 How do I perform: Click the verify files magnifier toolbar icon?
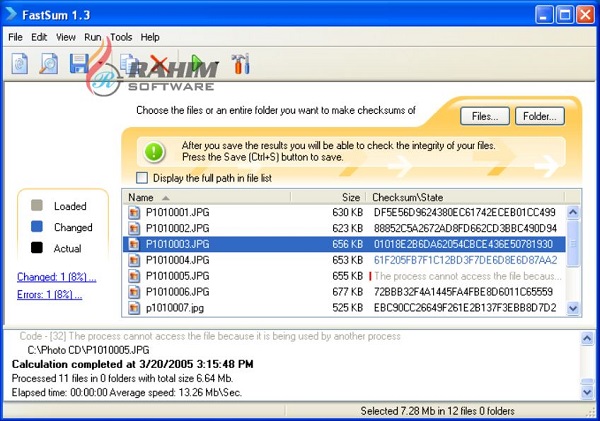pos(49,63)
